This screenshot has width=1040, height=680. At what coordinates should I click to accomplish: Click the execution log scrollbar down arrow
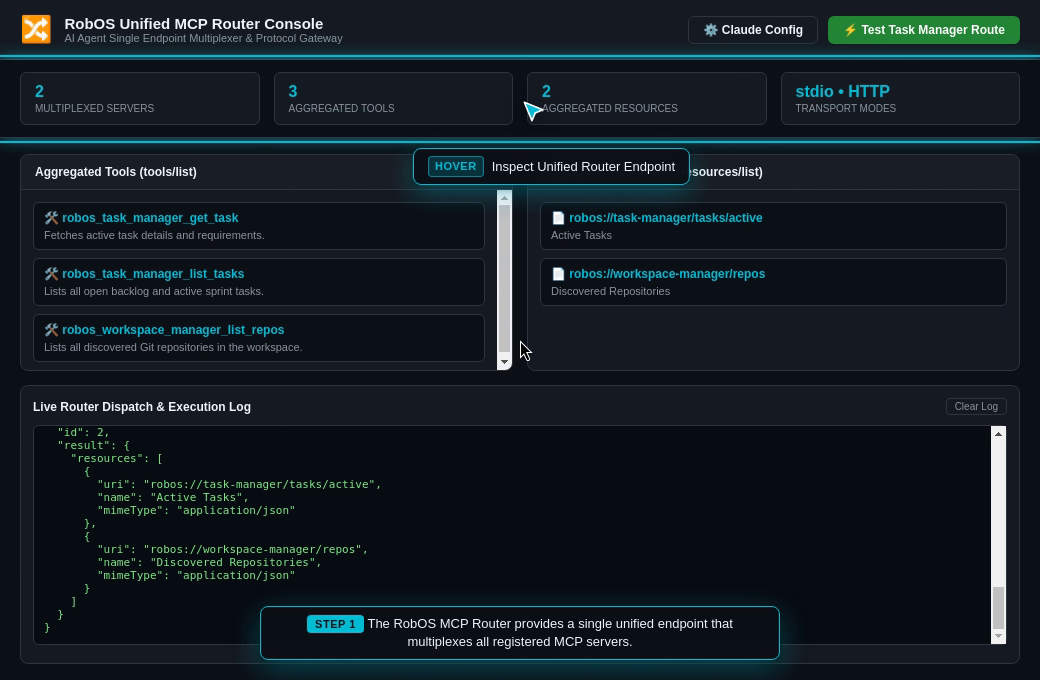pyautogui.click(x=998, y=636)
